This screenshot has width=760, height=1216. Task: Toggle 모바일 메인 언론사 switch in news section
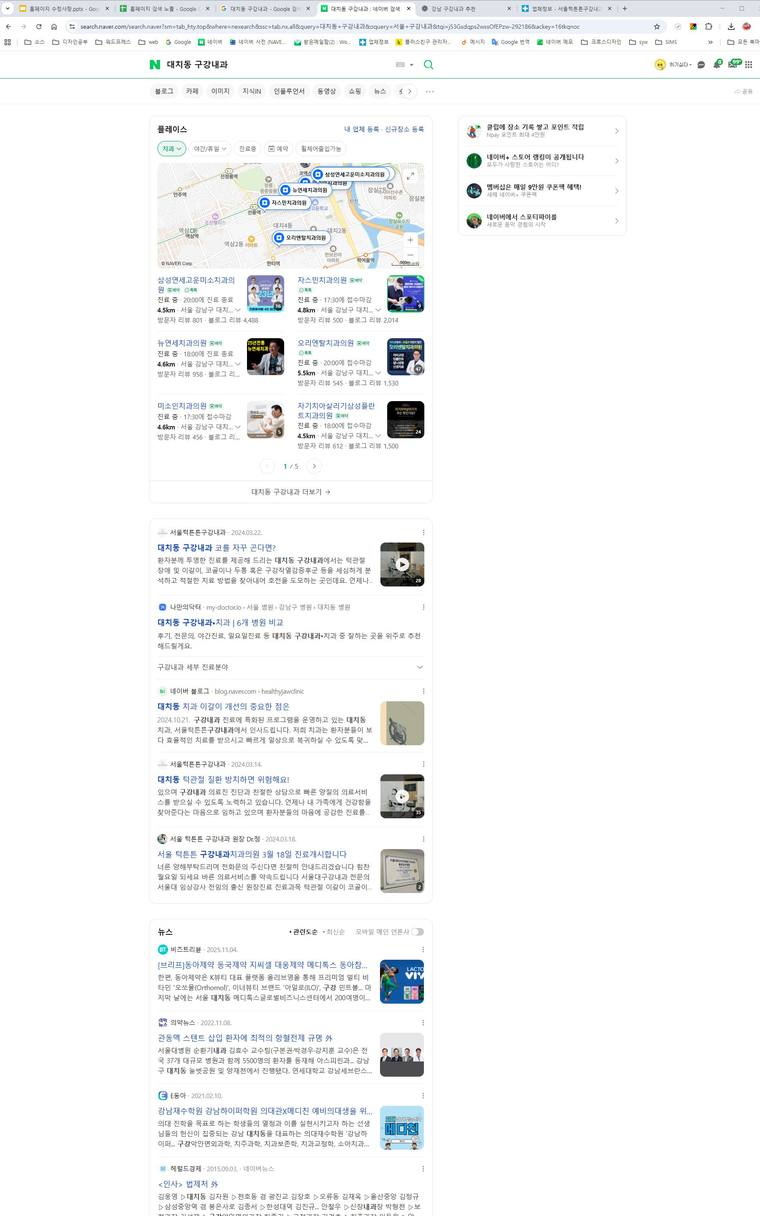pyautogui.click(x=418, y=931)
